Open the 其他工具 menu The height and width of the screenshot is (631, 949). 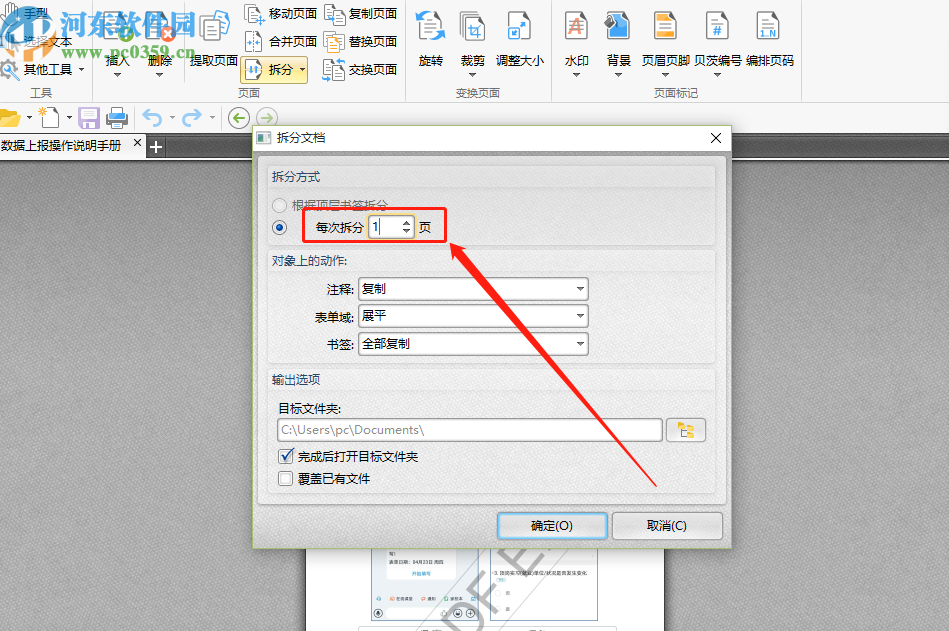pos(45,69)
